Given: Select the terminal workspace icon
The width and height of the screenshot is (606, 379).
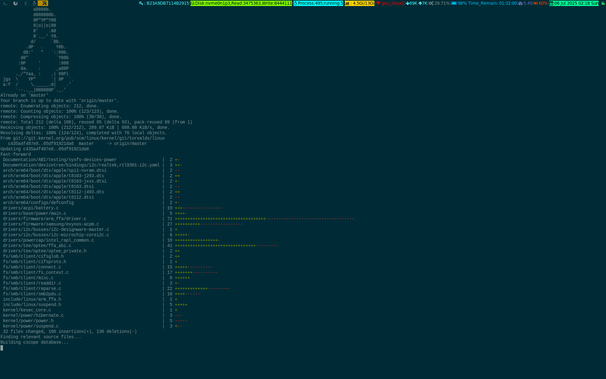Looking at the screenshot, I should tap(5, 3).
